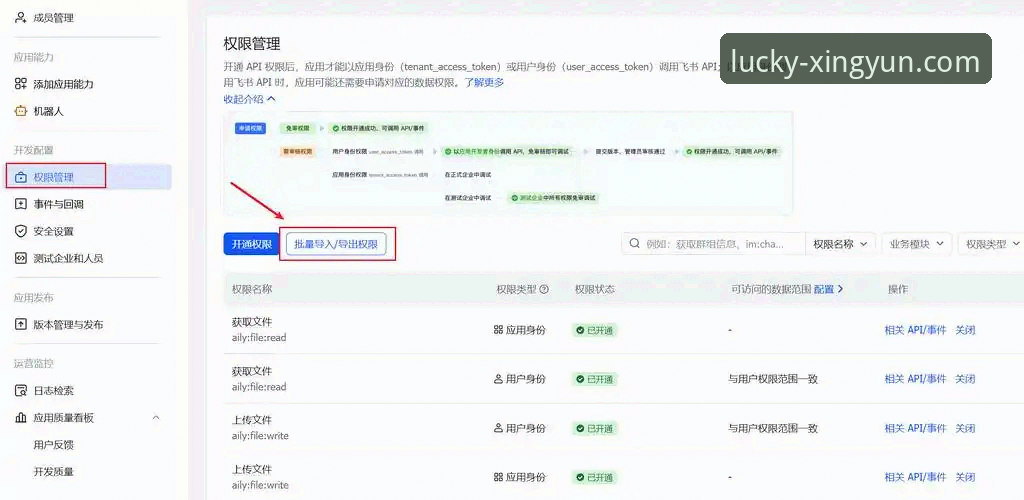Viewport: 1024px width, 500px height.
Task: Click the 事件与回调 icon
Action: tap(21, 204)
